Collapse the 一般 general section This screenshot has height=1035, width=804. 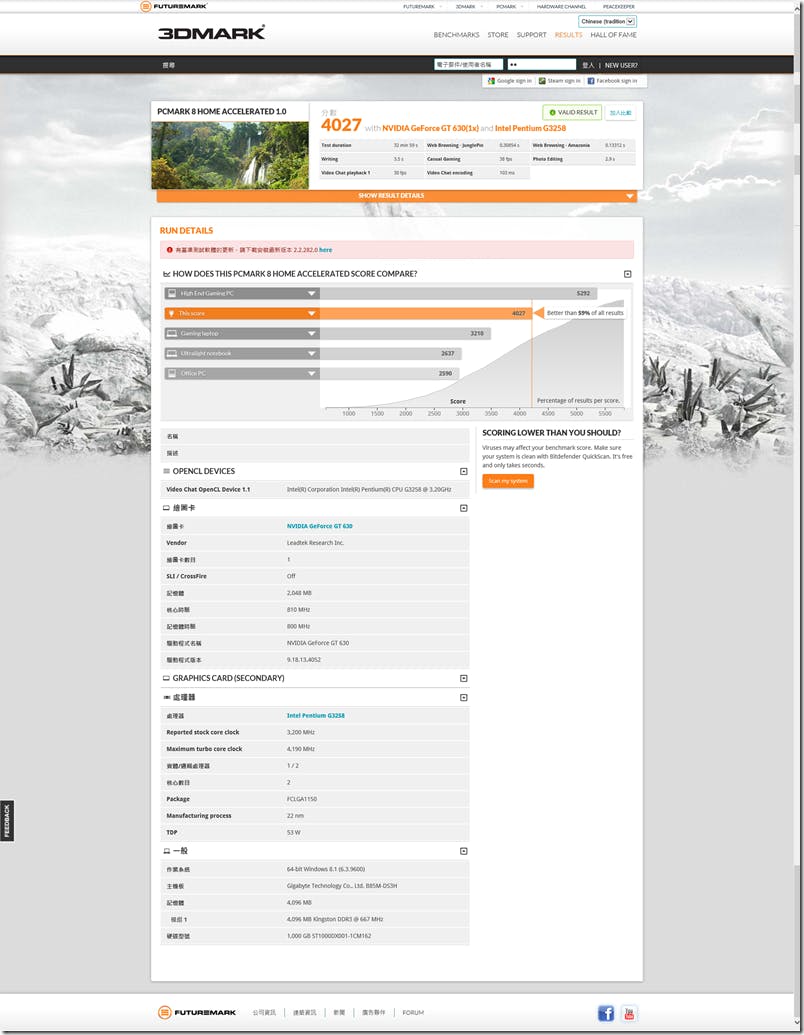coord(463,851)
